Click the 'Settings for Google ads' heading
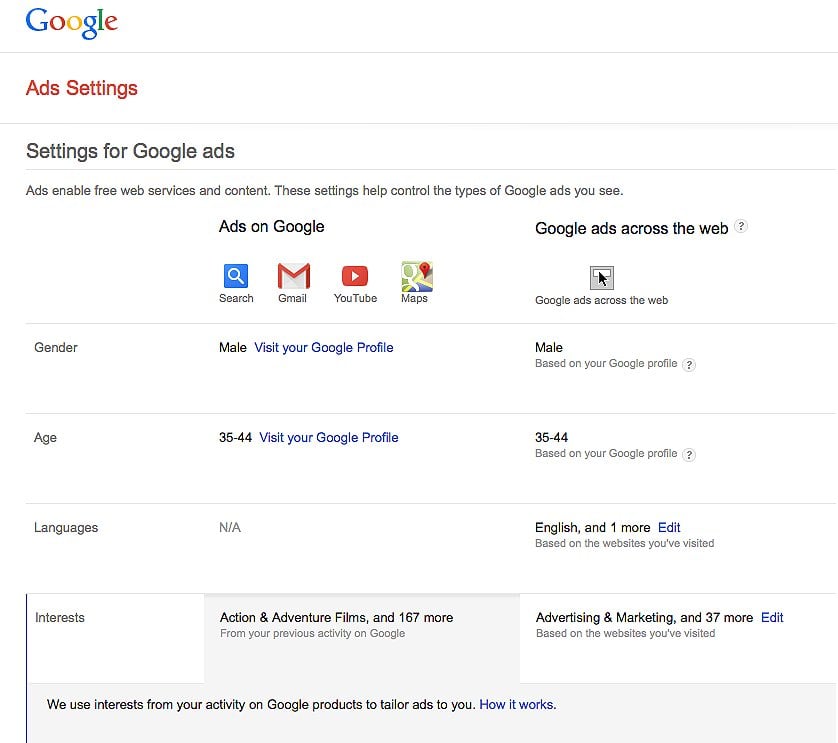 (x=130, y=151)
